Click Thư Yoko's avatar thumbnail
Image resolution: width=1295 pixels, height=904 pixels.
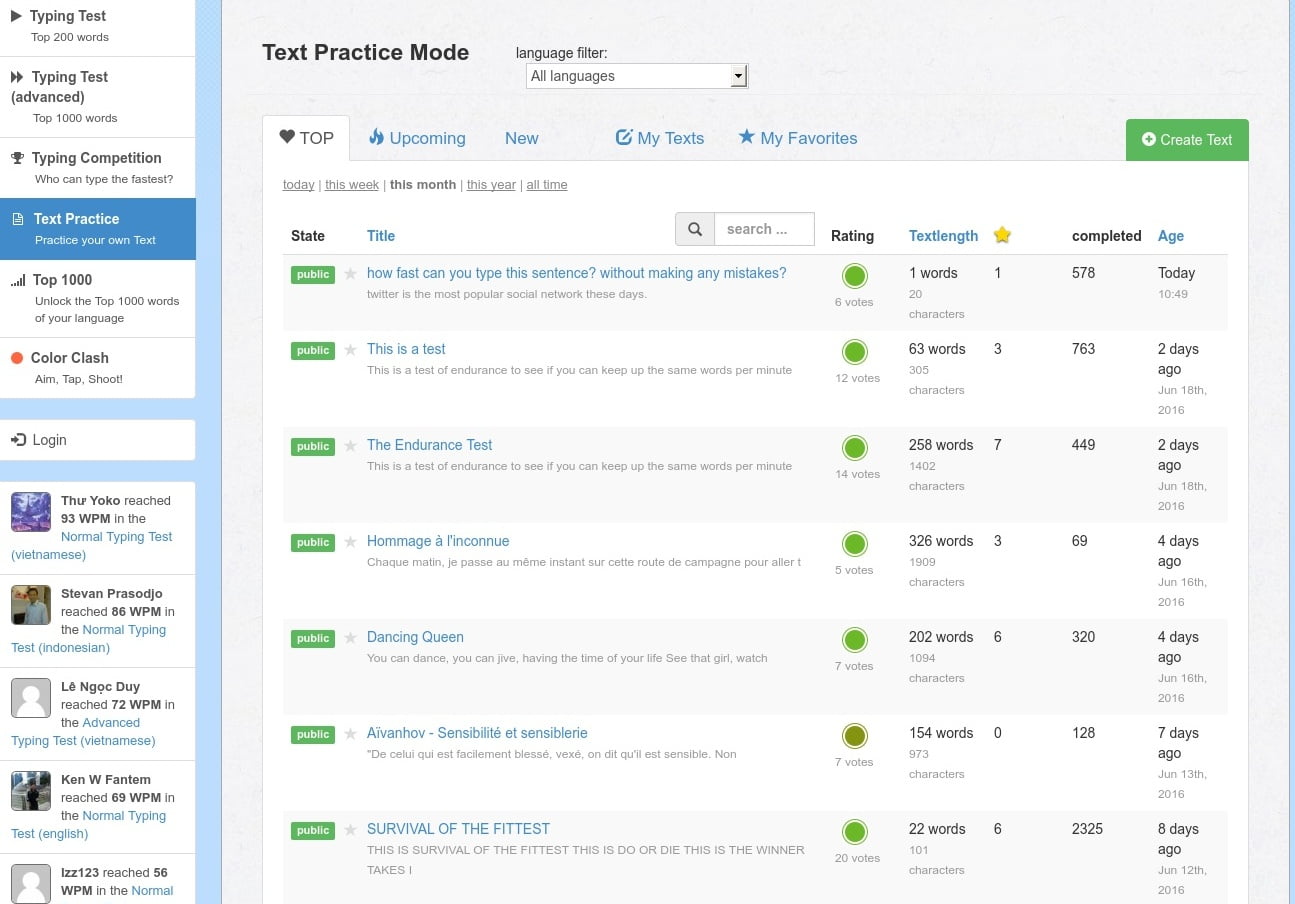click(x=31, y=512)
